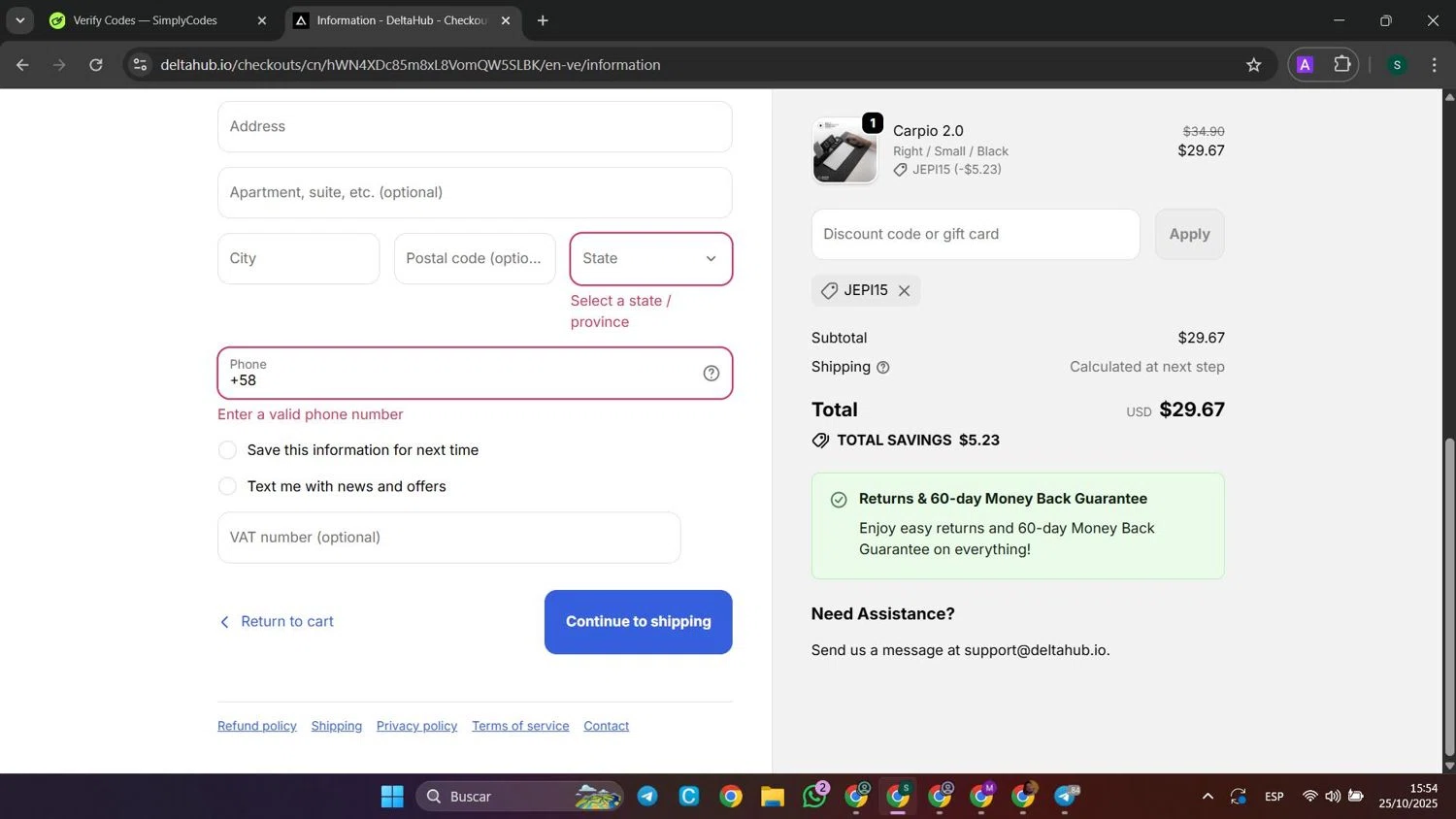
Task: Focus the Postal code field
Action: pos(475,259)
